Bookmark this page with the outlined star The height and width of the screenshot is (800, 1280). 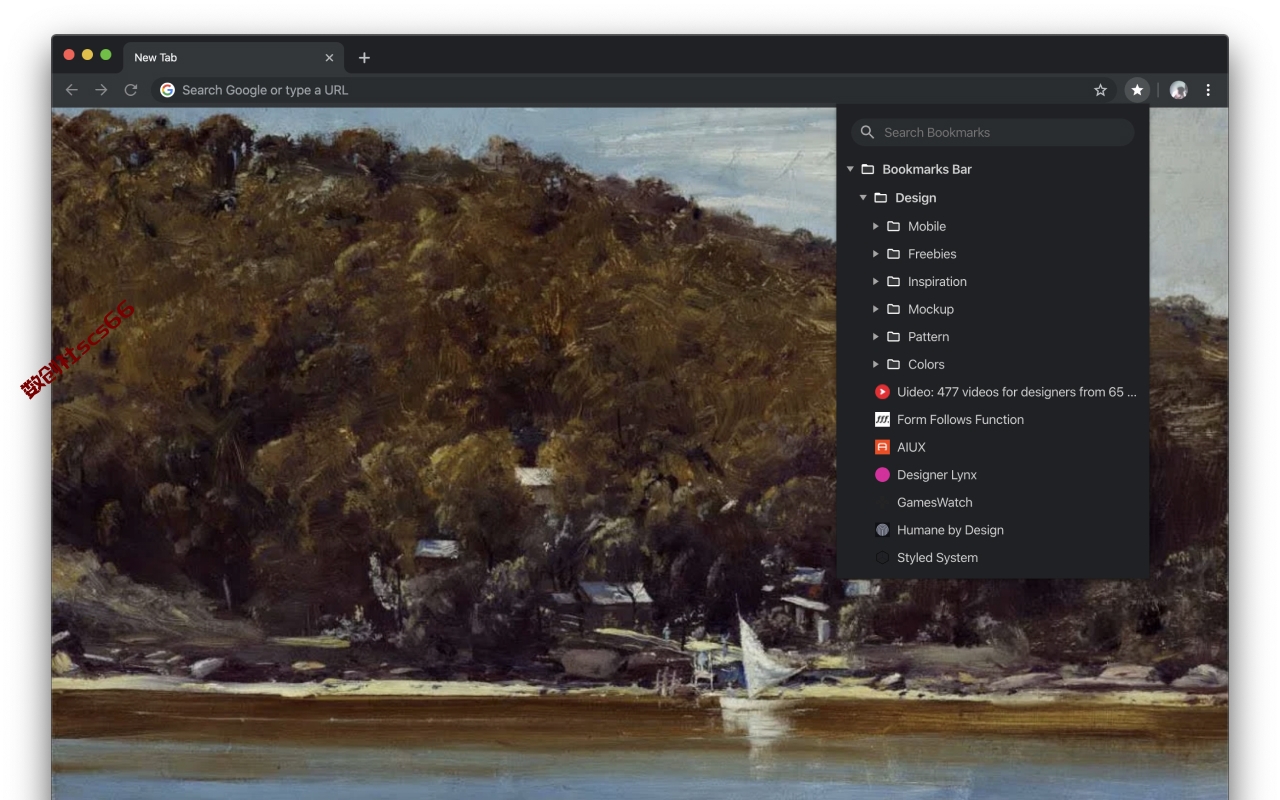point(1101,90)
